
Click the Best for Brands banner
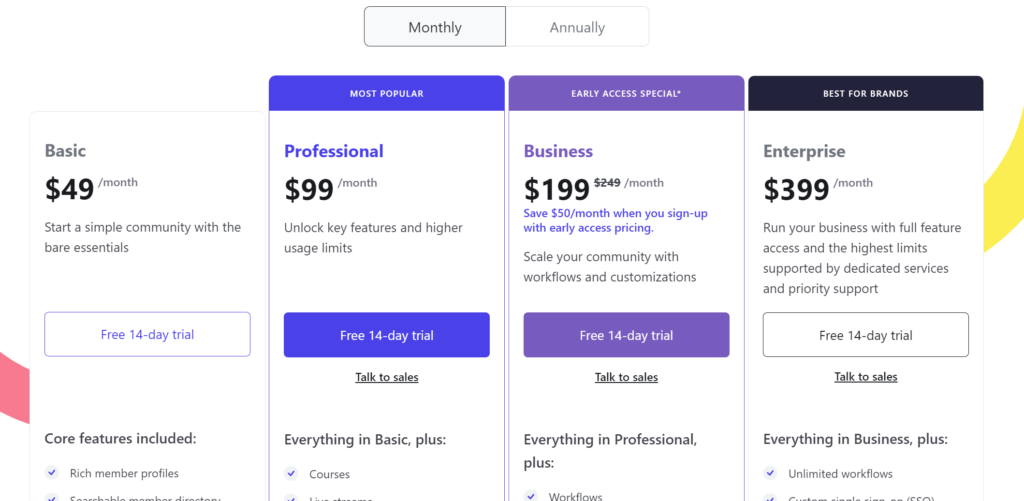[866, 94]
